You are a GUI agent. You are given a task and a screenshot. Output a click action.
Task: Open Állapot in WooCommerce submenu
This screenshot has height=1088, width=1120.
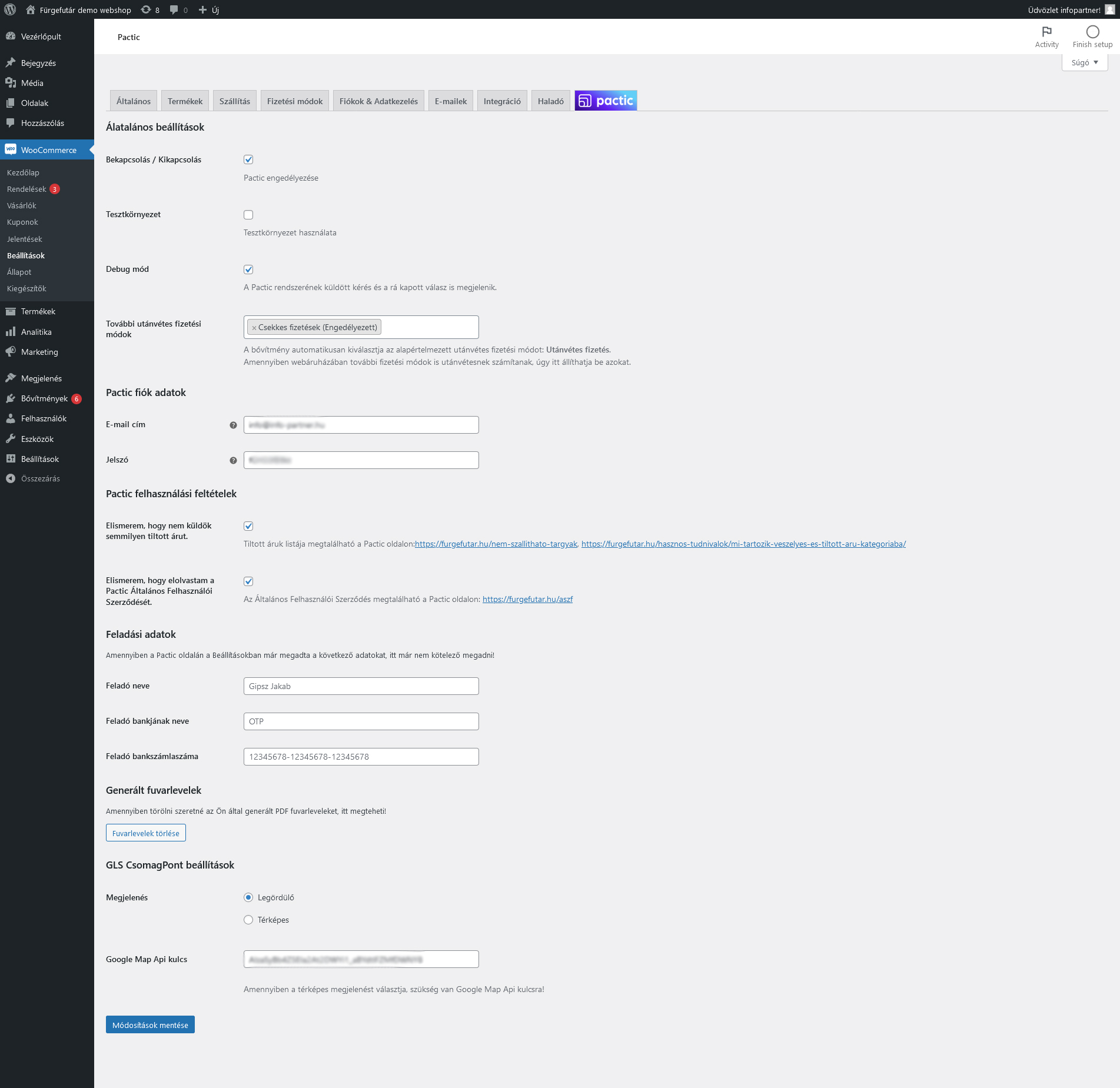click(19, 272)
